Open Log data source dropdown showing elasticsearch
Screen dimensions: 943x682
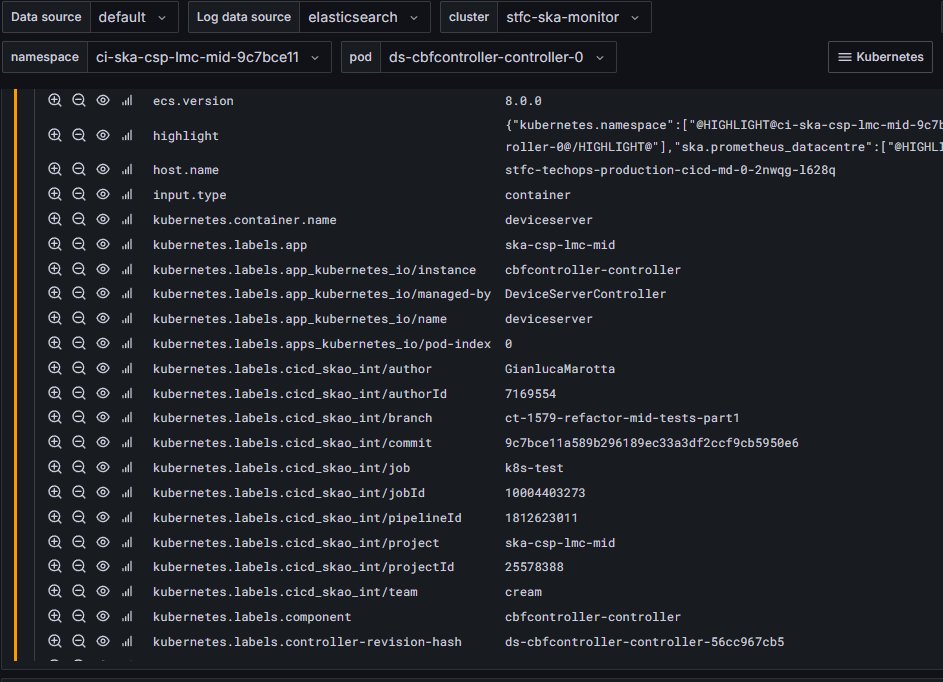pyautogui.click(x=364, y=17)
